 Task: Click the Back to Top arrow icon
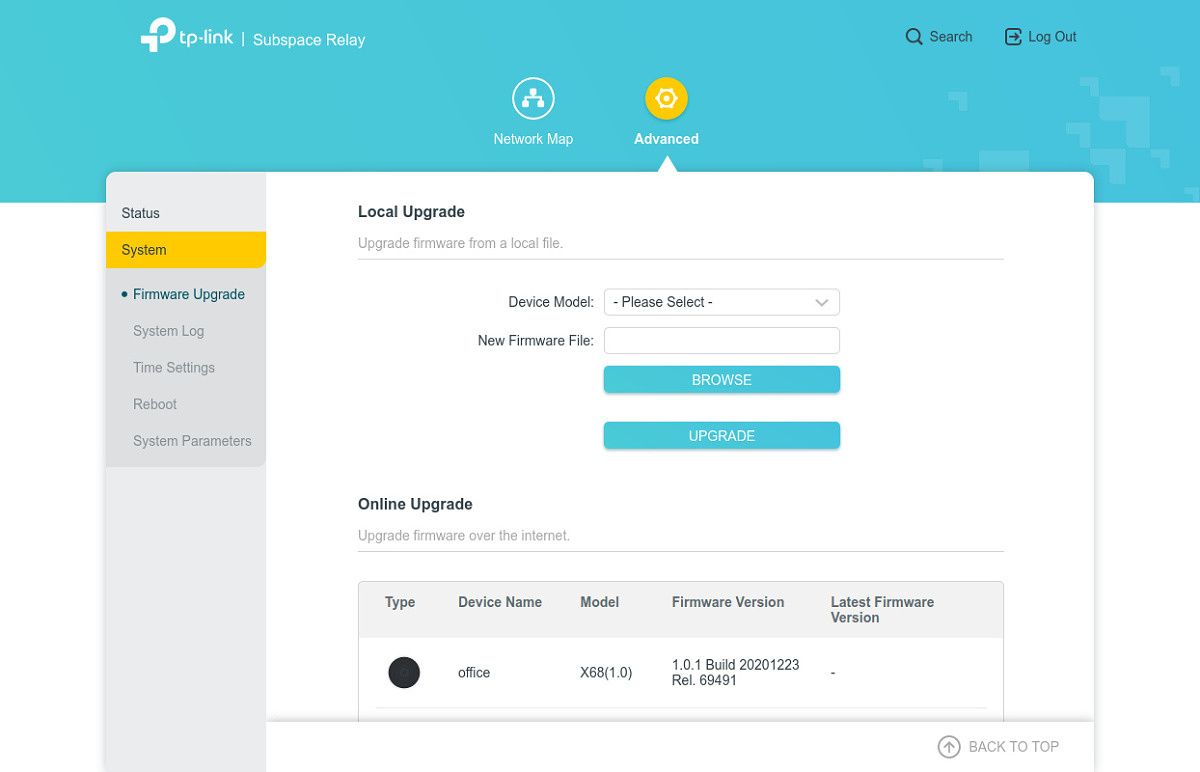948,747
